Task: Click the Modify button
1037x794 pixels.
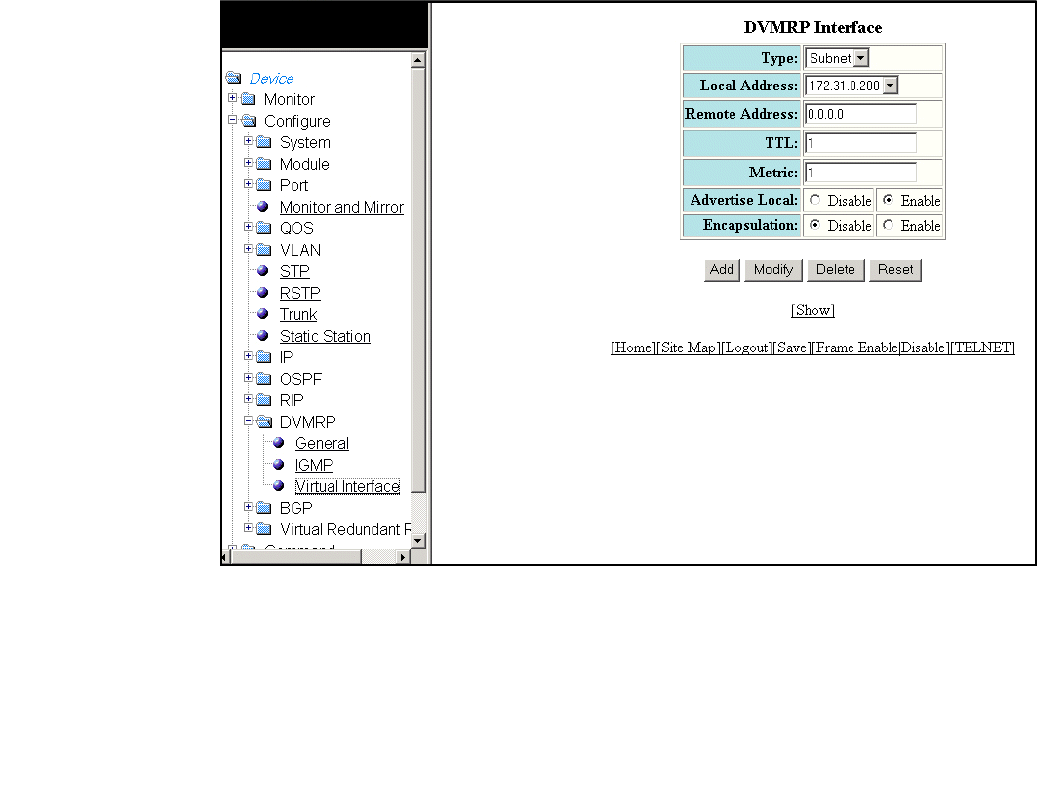Action: pyautogui.click(x=773, y=270)
